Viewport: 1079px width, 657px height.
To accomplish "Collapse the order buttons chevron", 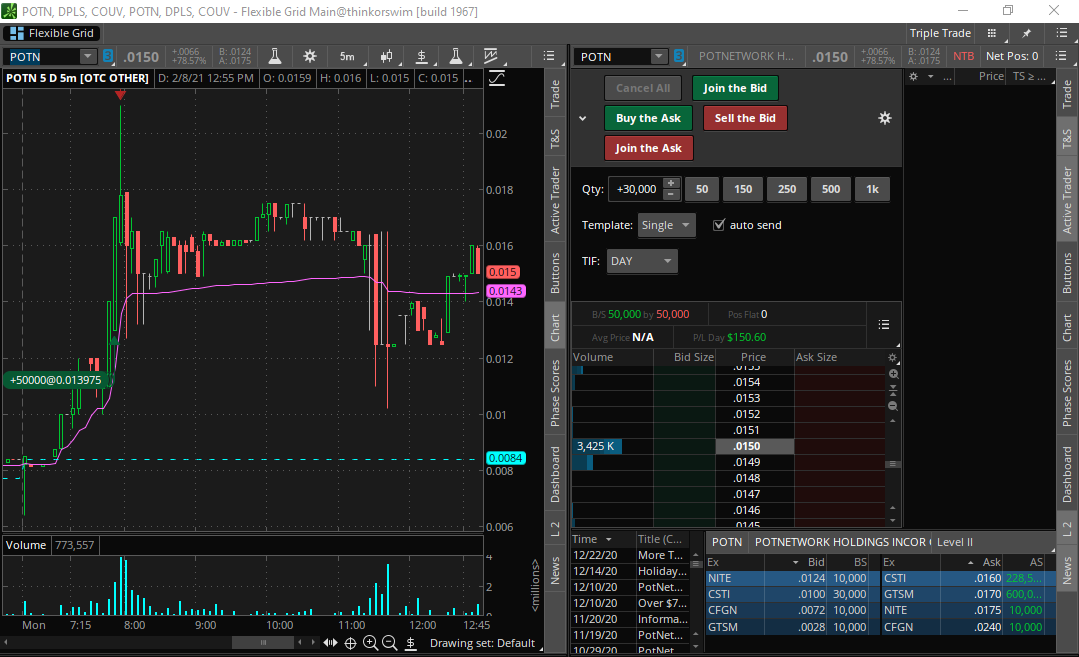I will (583, 118).
